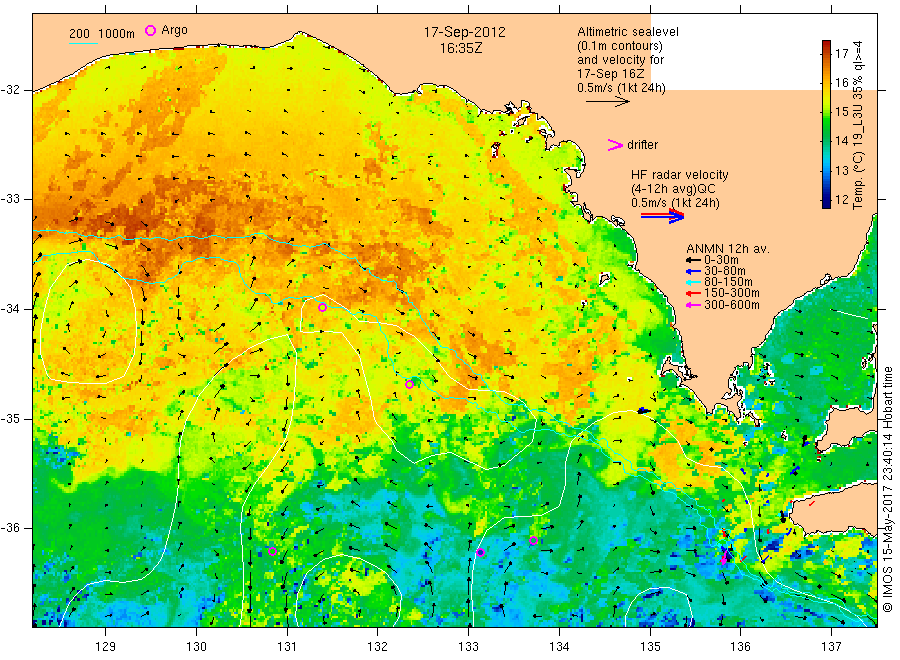This screenshot has width=900, height=660.
Task: Click the thick blue arrow near 35°S 135°E
Action: coord(643,410)
